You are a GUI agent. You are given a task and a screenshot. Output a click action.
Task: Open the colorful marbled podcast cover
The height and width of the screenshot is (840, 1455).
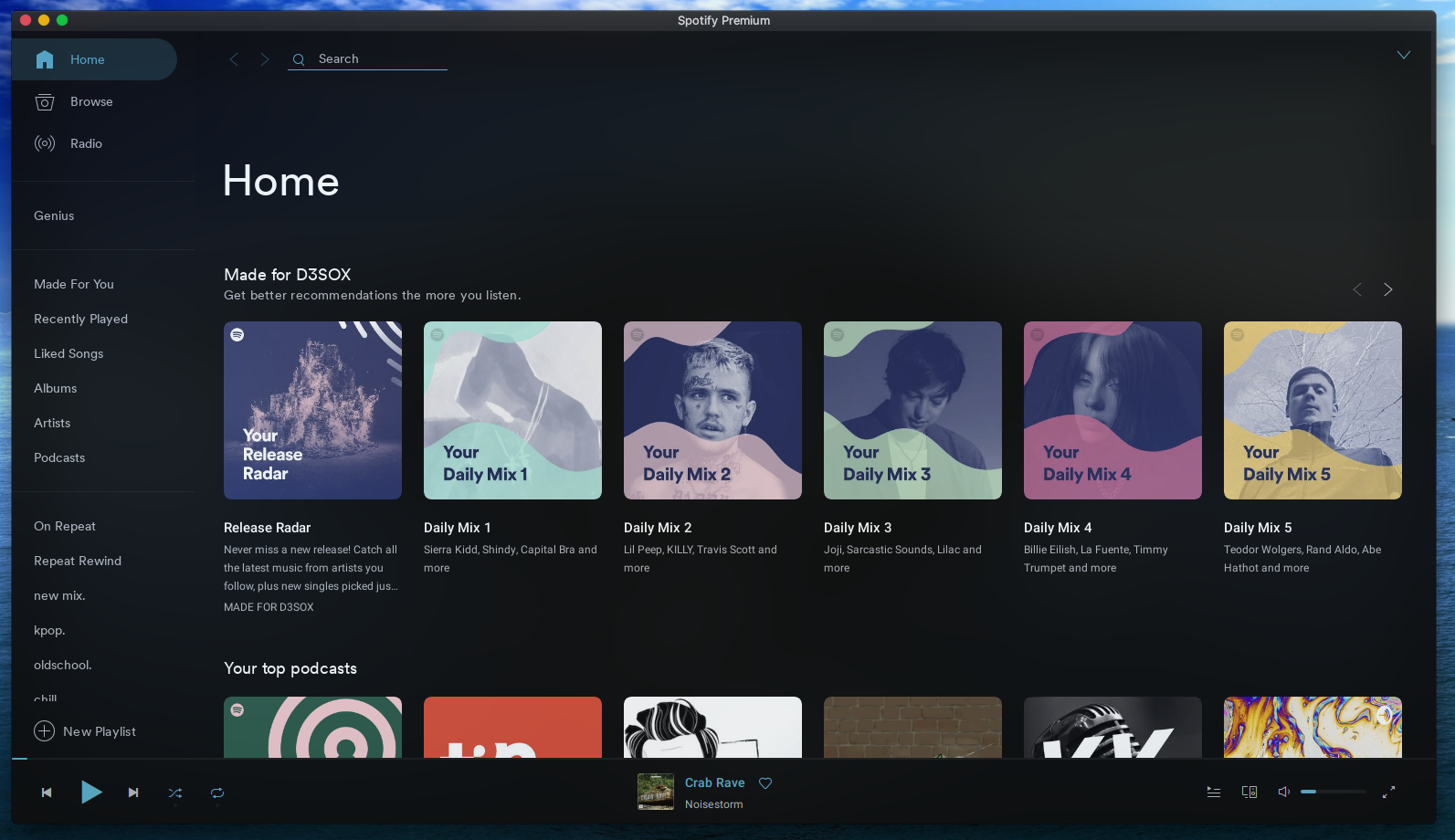pyautogui.click(x=1313, y=727)
